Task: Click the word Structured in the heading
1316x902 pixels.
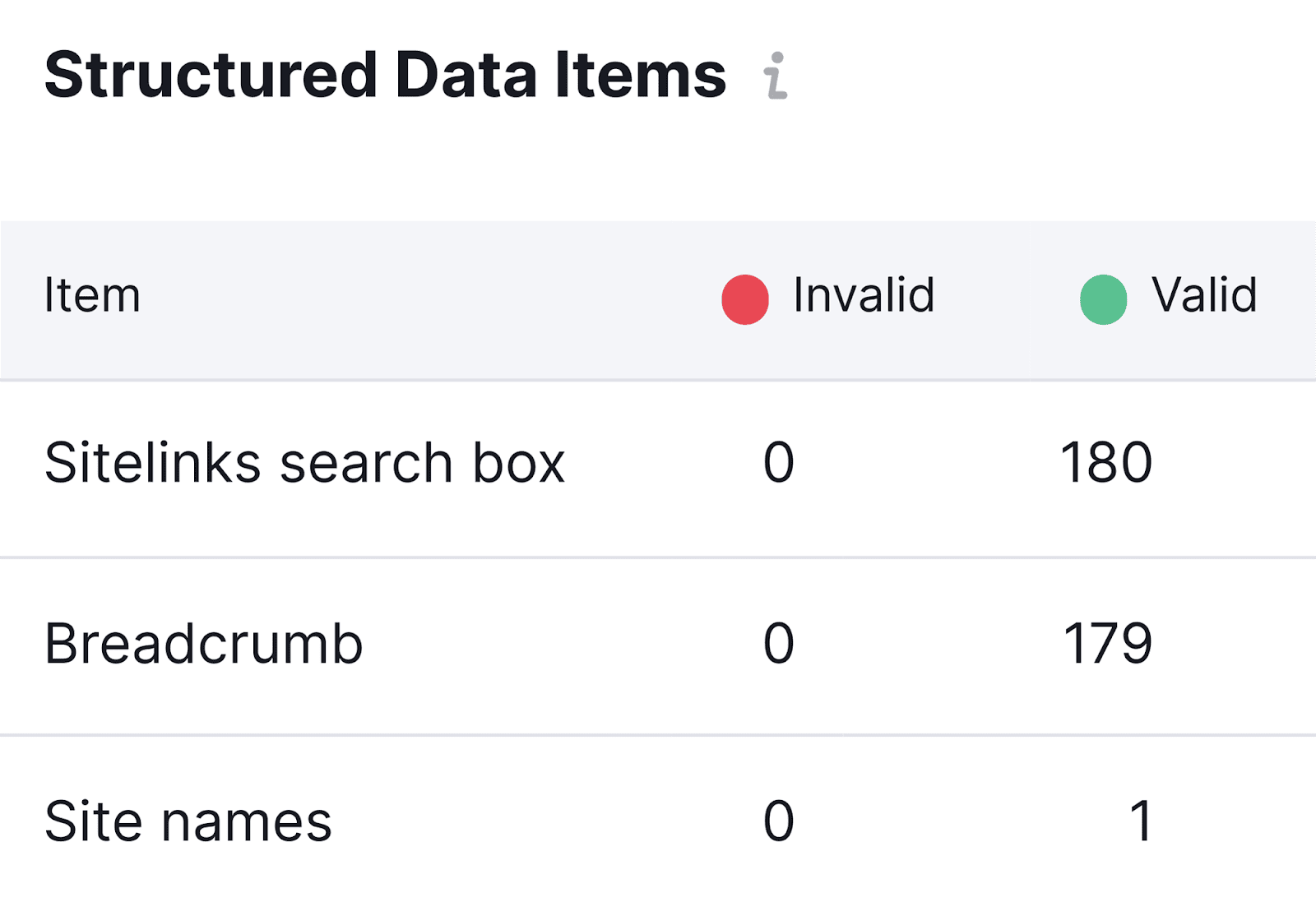Action: click(211, 76)
